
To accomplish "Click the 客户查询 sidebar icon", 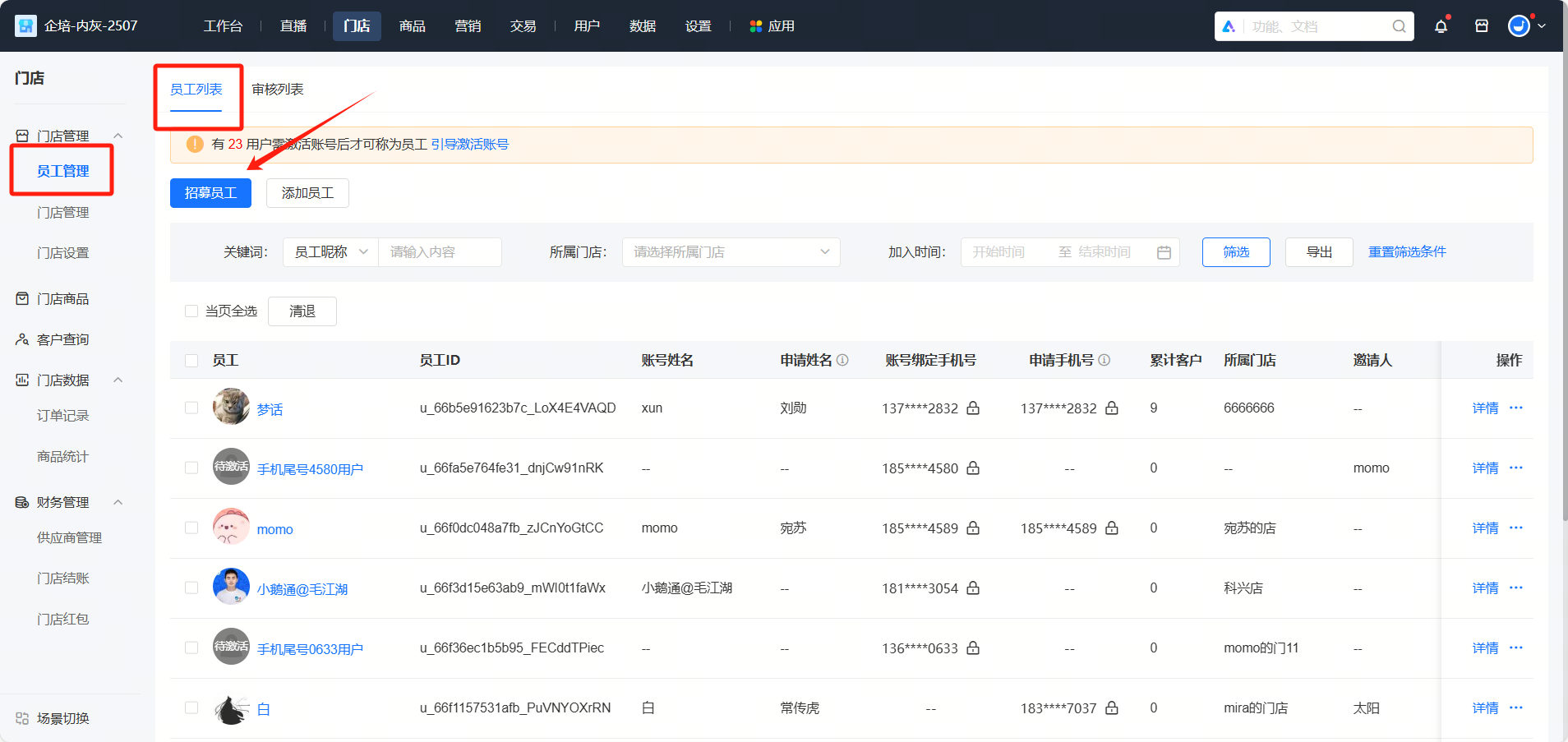I will (x=22, y=339).
